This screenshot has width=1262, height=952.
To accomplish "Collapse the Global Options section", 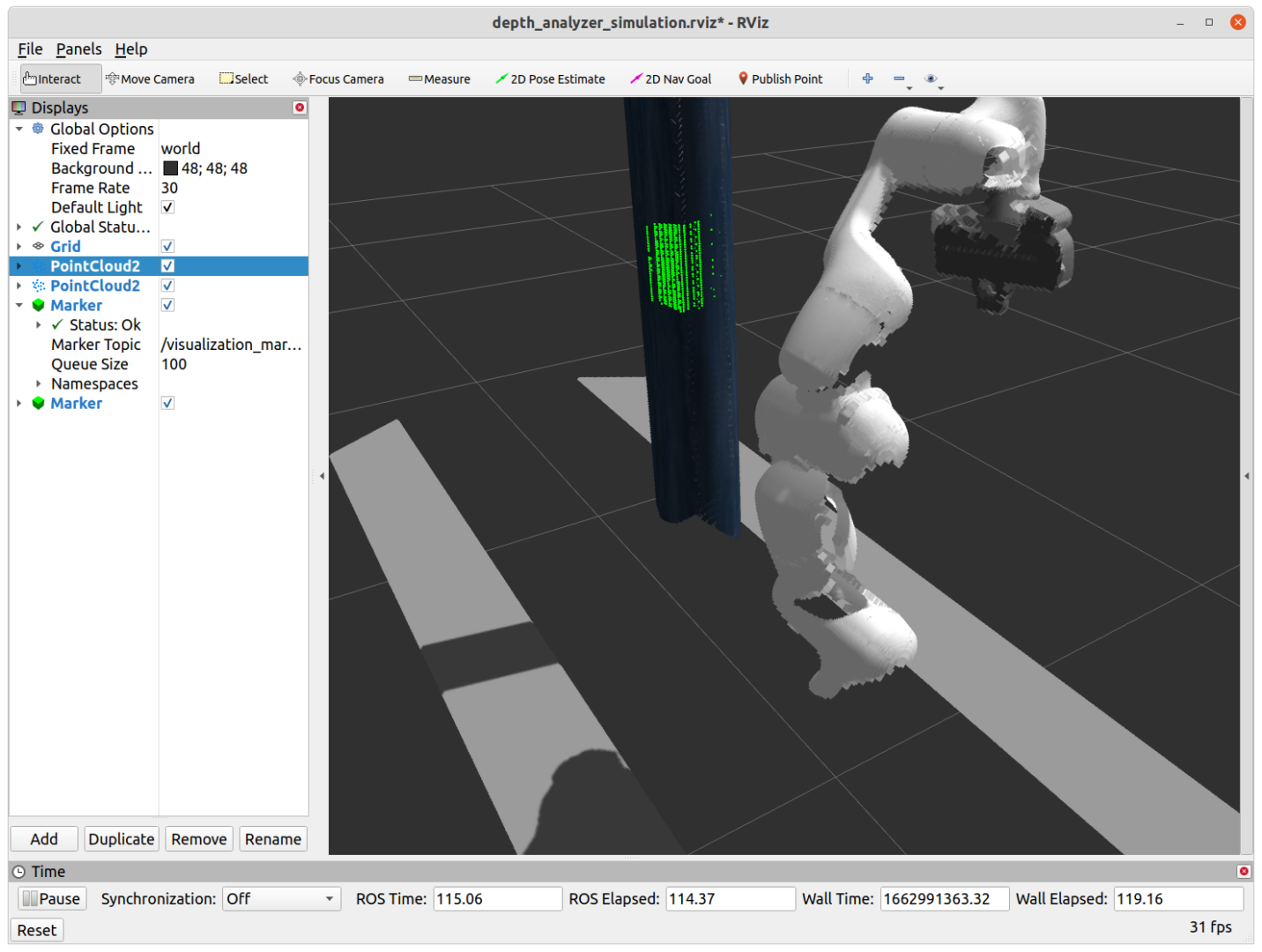I will pos(19,129).
